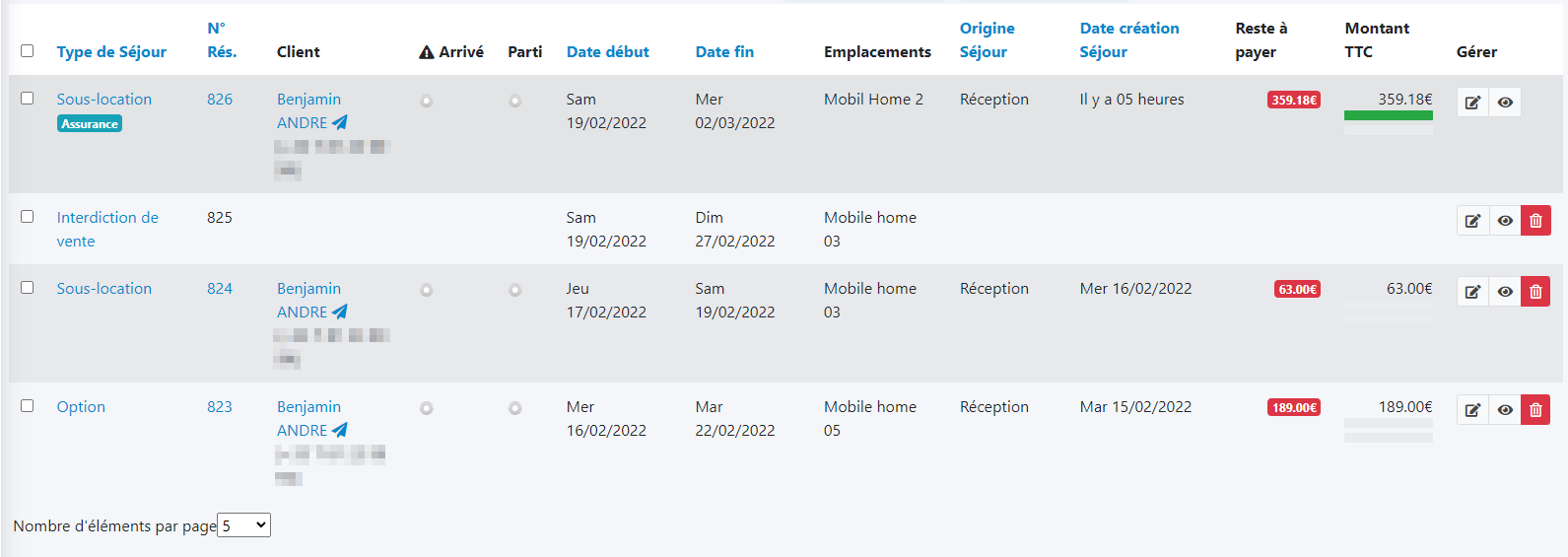Edit the Interdiction de vente row

coord(1472,221)
